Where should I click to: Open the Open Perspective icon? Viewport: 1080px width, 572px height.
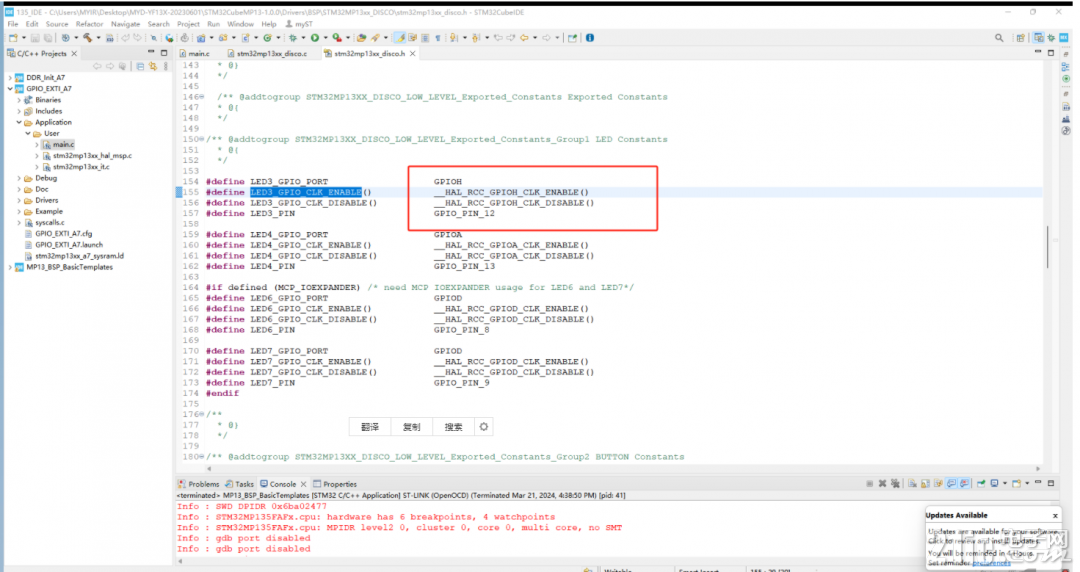tap(1021, 38)
